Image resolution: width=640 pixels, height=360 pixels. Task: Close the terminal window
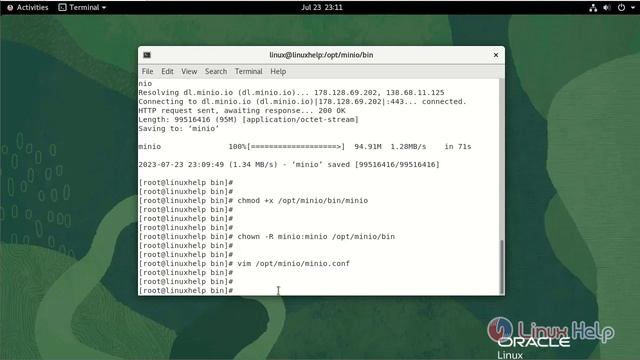[x=496, y=55]
